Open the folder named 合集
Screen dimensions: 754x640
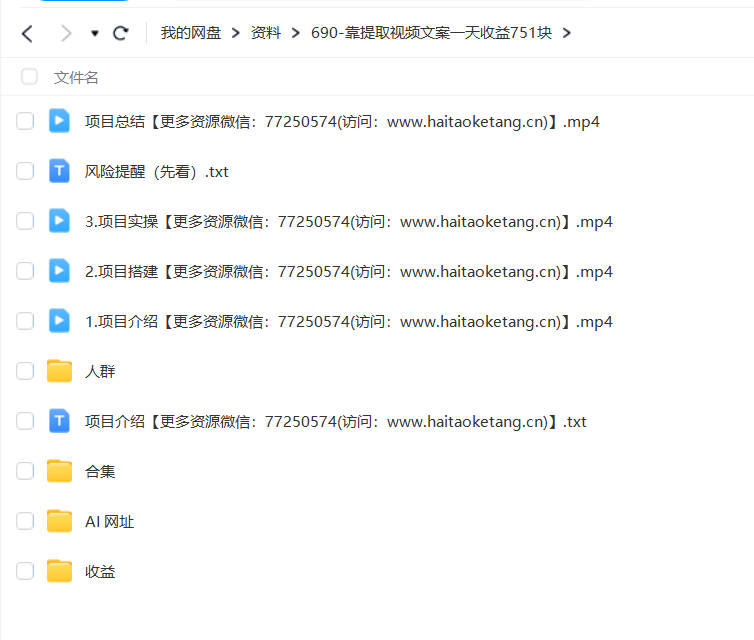pyautogui.click(x=100, y=471)
